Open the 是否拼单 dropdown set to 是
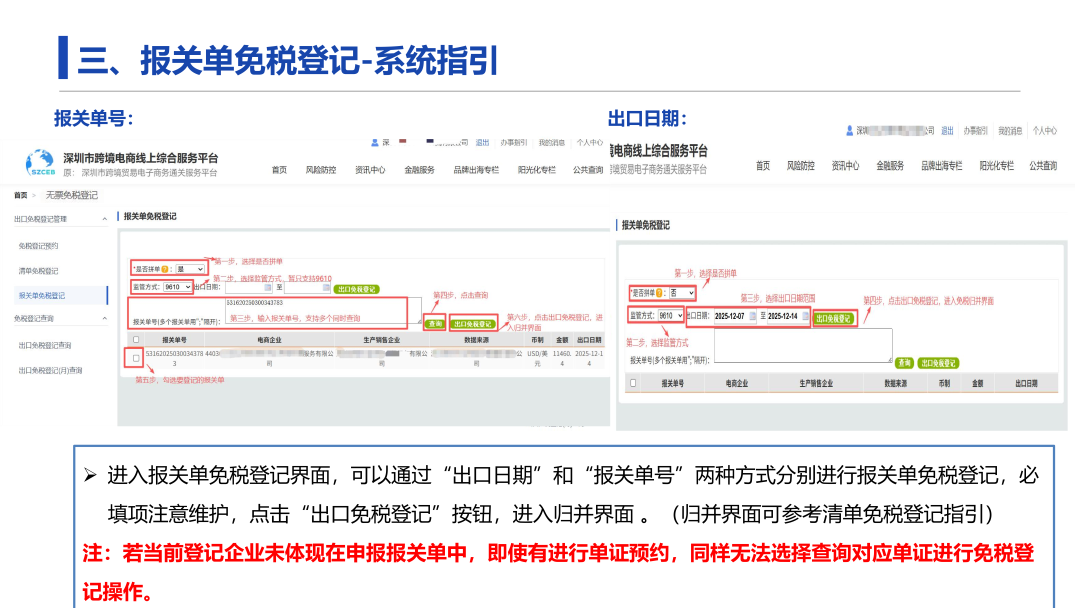The width and height of the screenshot is (1080, 608). point(189,269)
